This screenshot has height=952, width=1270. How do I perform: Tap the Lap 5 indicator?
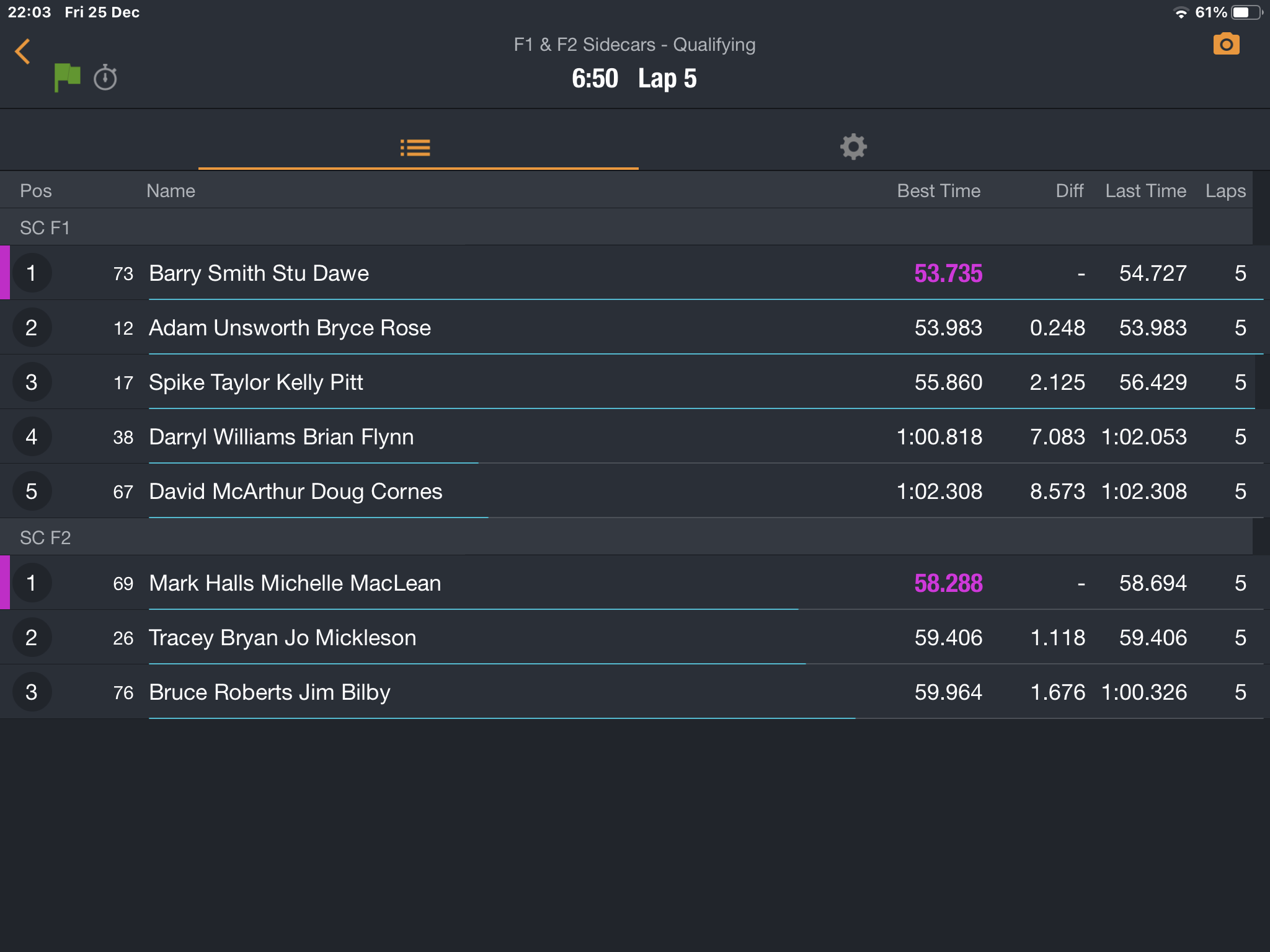tap(667, 79)
